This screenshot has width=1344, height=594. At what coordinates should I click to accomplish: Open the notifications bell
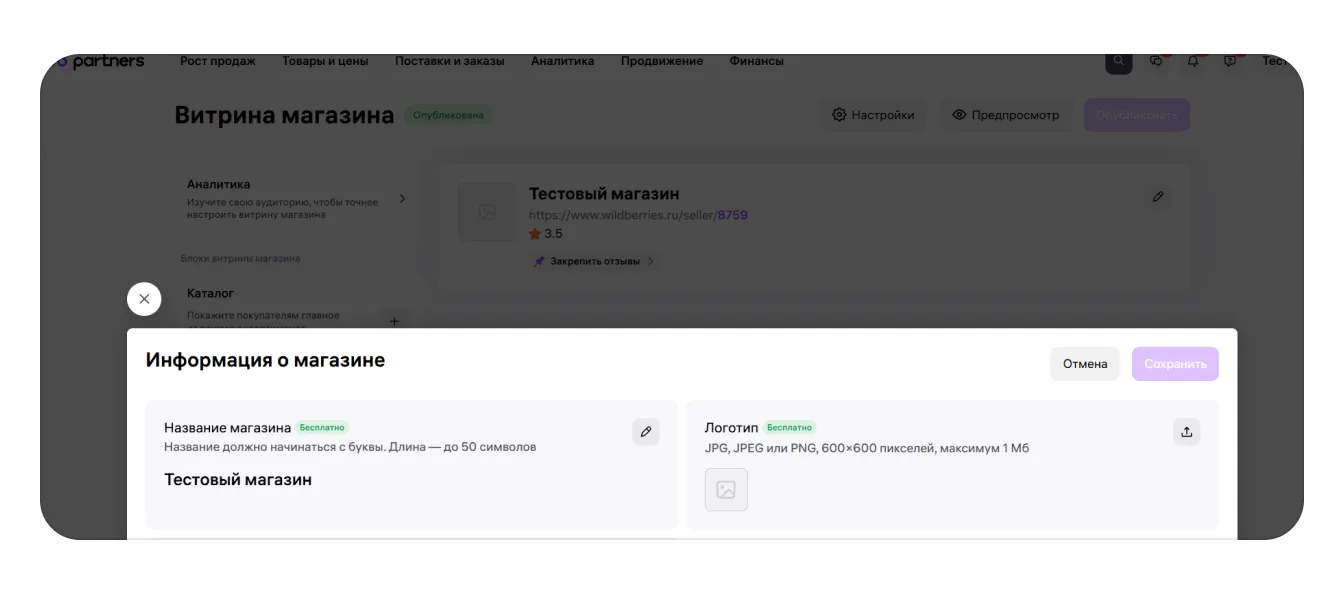point(1193,61)
